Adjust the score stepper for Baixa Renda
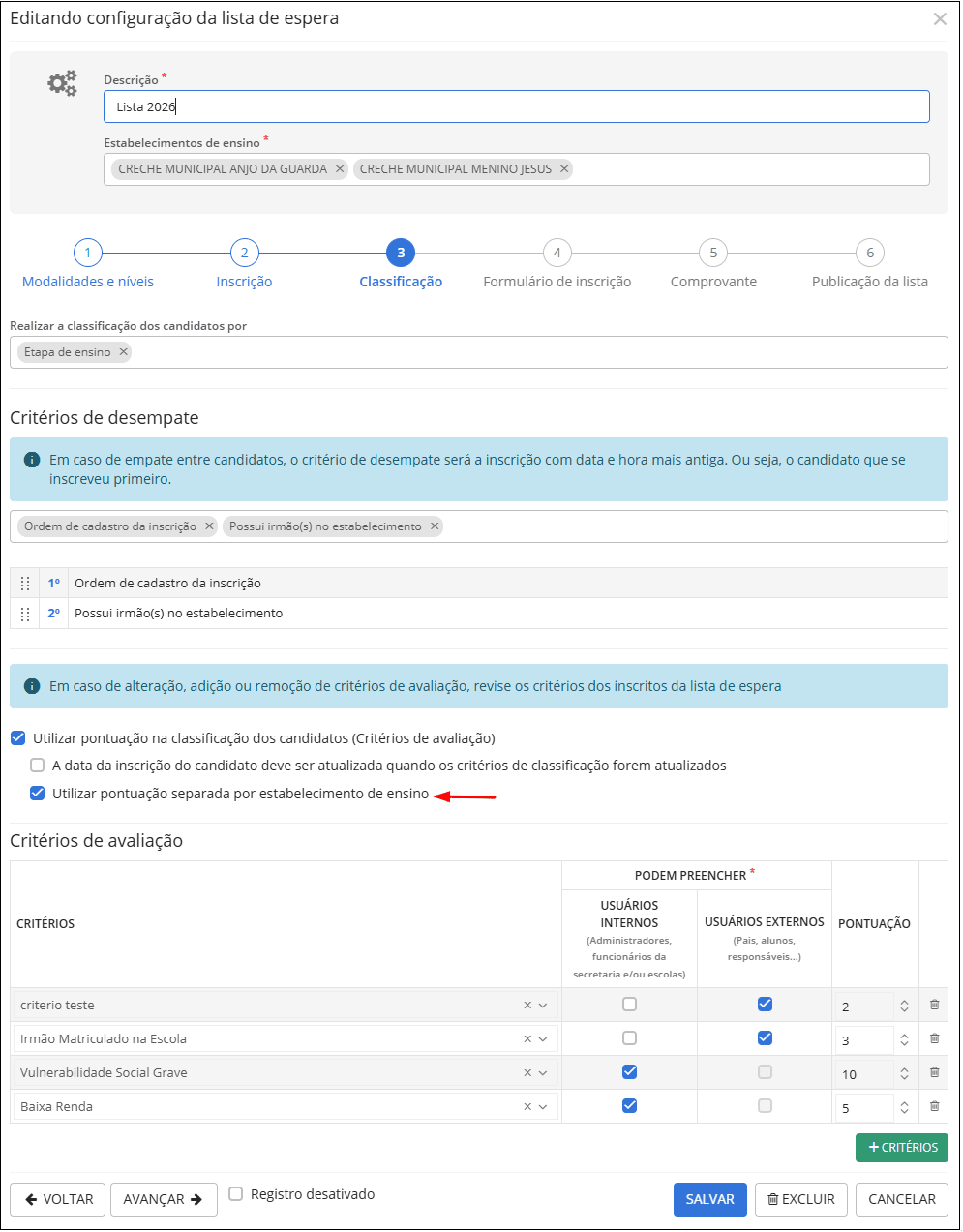 (904, 1108)
